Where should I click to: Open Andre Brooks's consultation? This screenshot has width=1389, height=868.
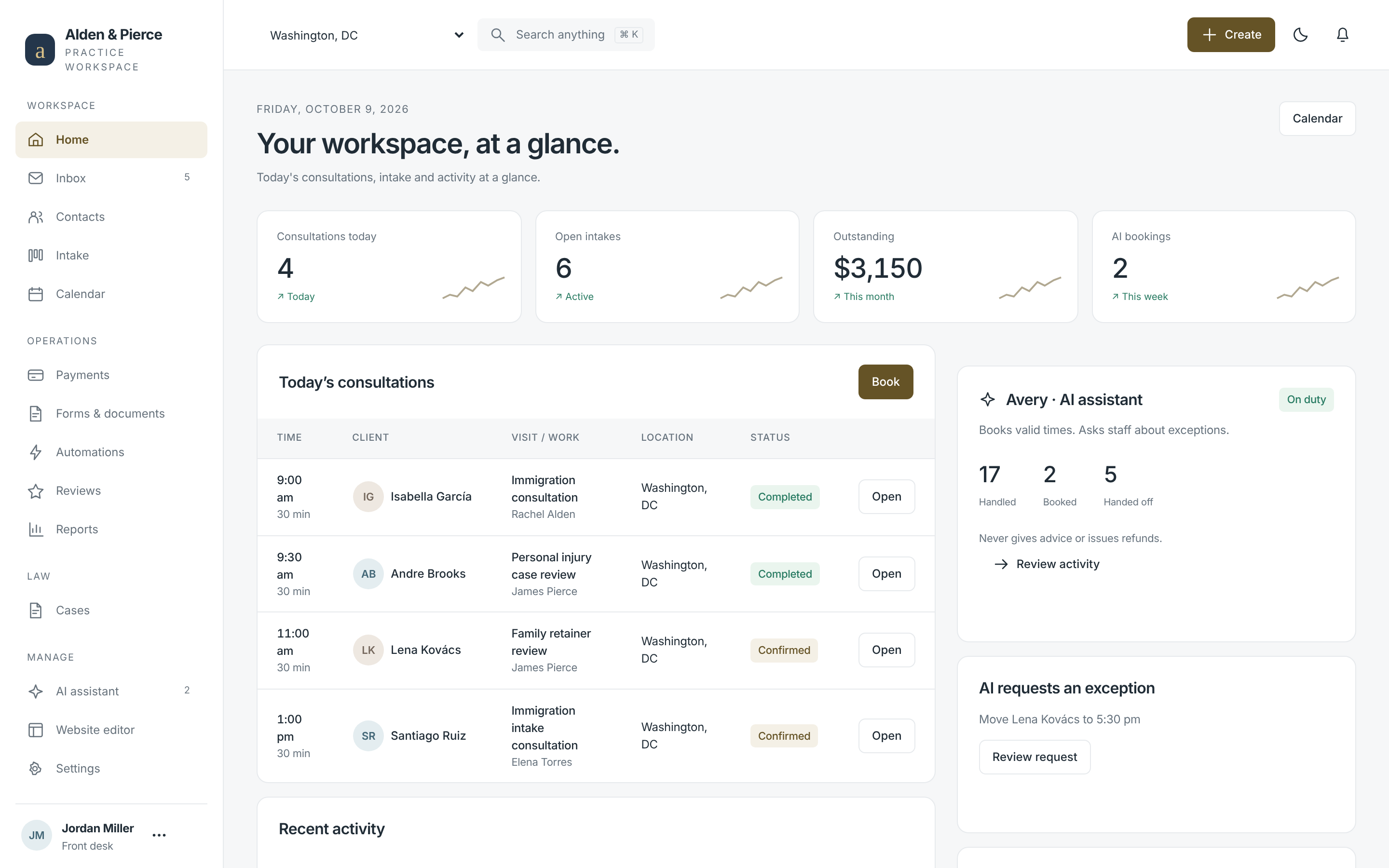point(886,573)
